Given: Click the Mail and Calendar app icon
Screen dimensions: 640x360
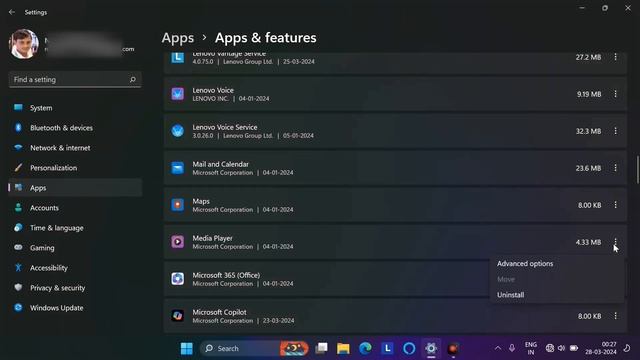Looking at the screenshot, I should [x=178, y=168].
